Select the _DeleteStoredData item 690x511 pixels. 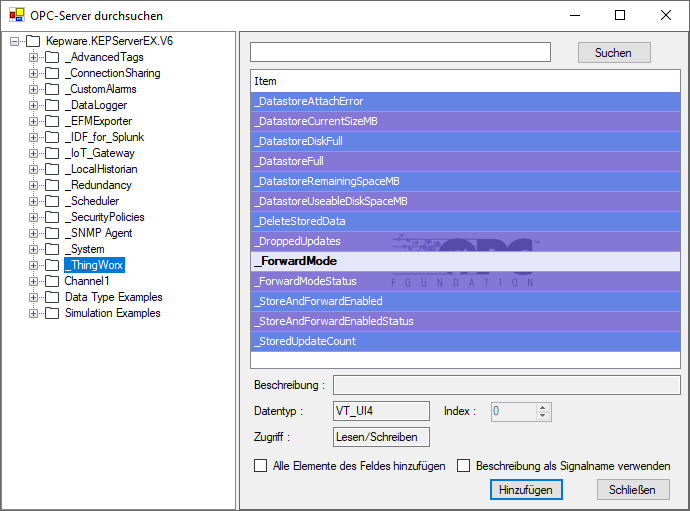pyautogui.click(x=465, y=221)
